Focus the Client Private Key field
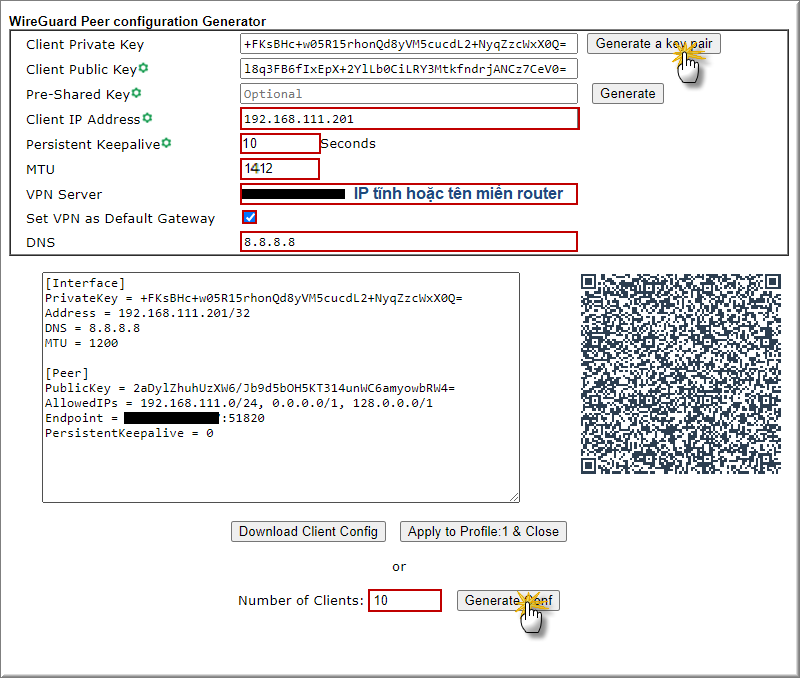Image resolution: width=800 pixels, height=678 pixels. point(409,44)
